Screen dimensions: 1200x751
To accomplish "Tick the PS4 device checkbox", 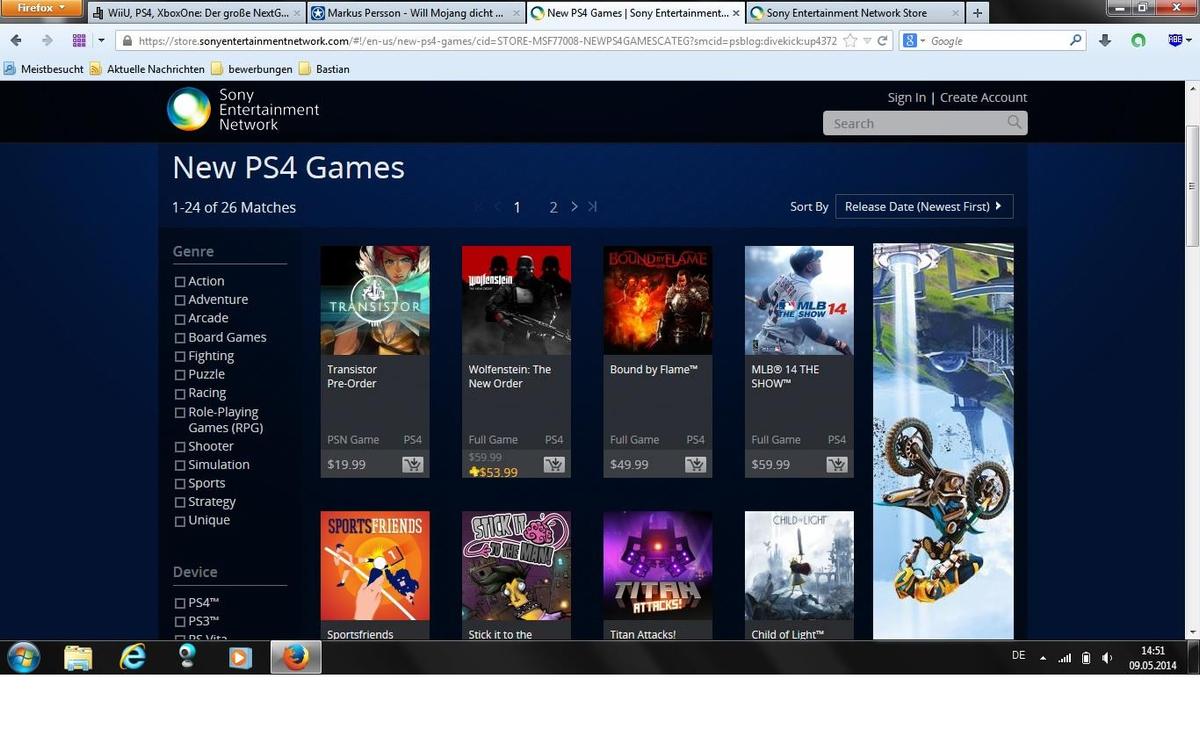I will pos(180,604).
